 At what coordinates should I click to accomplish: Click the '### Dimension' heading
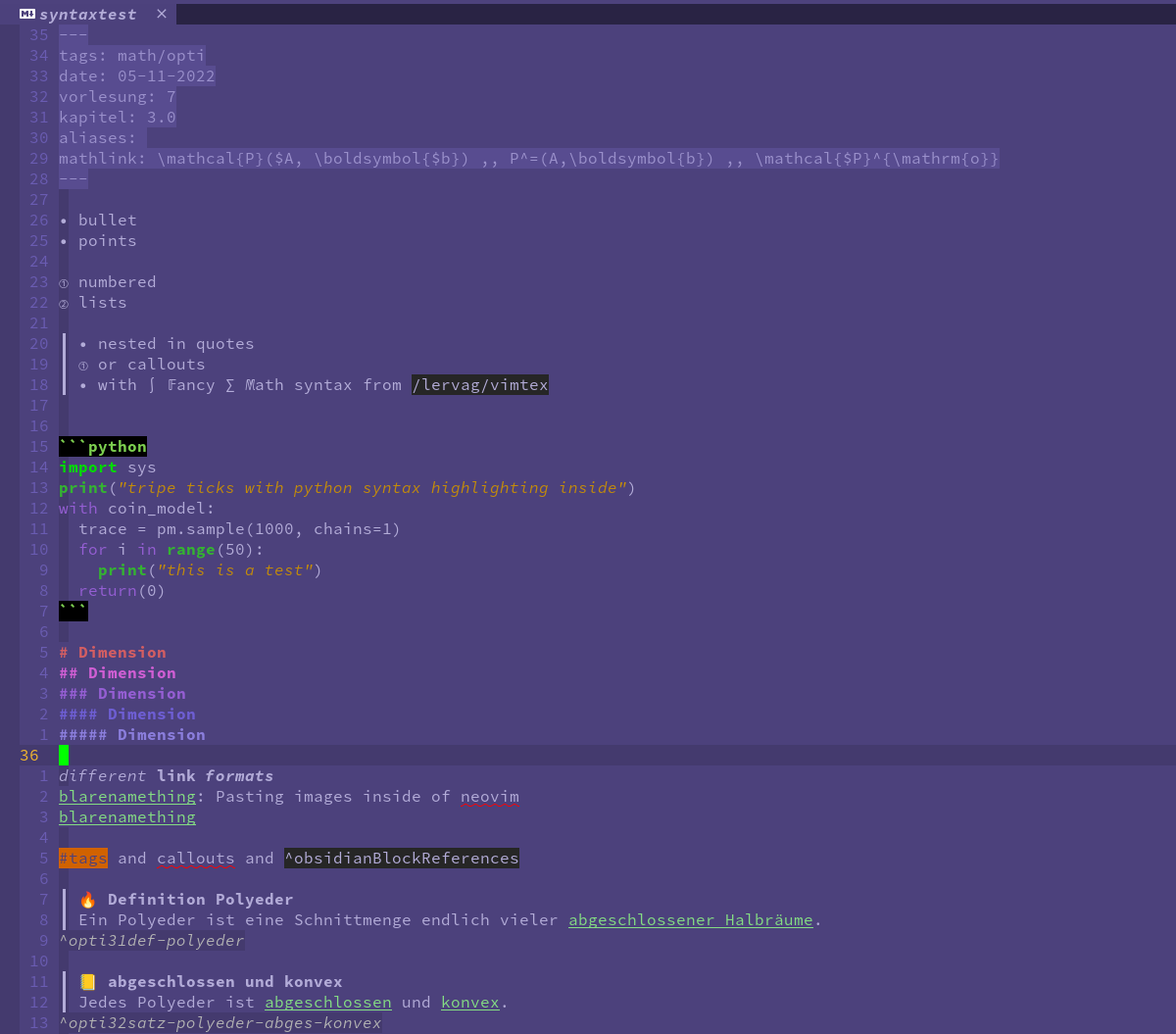122,693
